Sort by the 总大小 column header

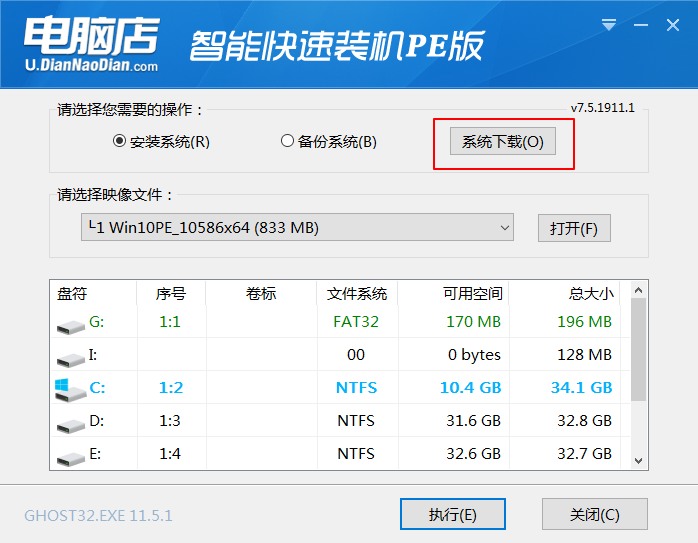(564, 293)
